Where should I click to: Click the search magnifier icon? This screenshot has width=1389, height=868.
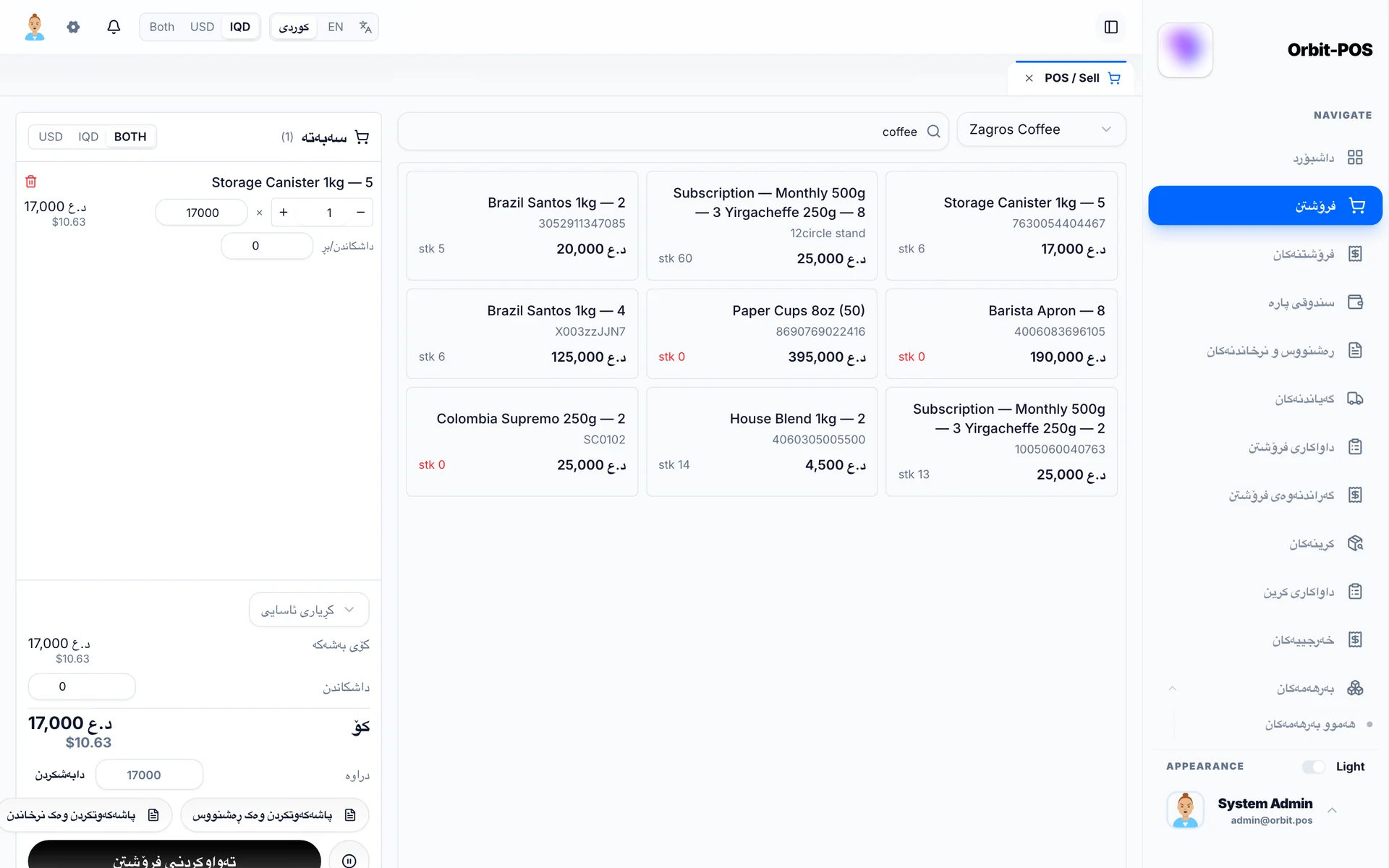click(x=933, y=131)
